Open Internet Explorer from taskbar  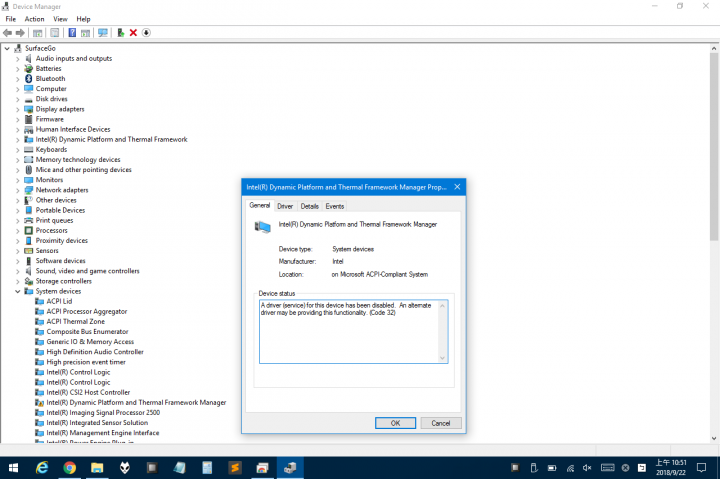42,468
